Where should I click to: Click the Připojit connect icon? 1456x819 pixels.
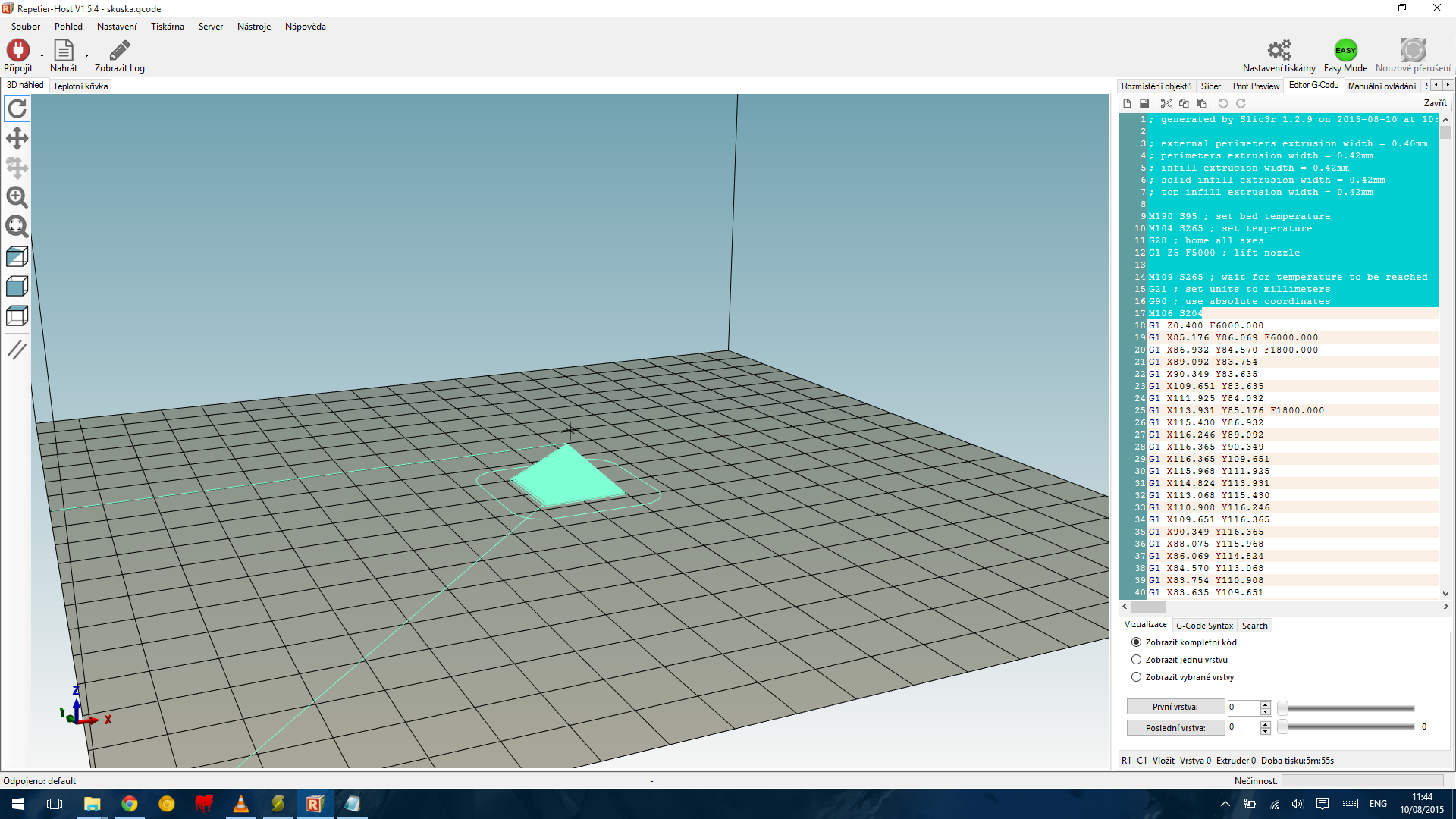click(x=18, y=51)
